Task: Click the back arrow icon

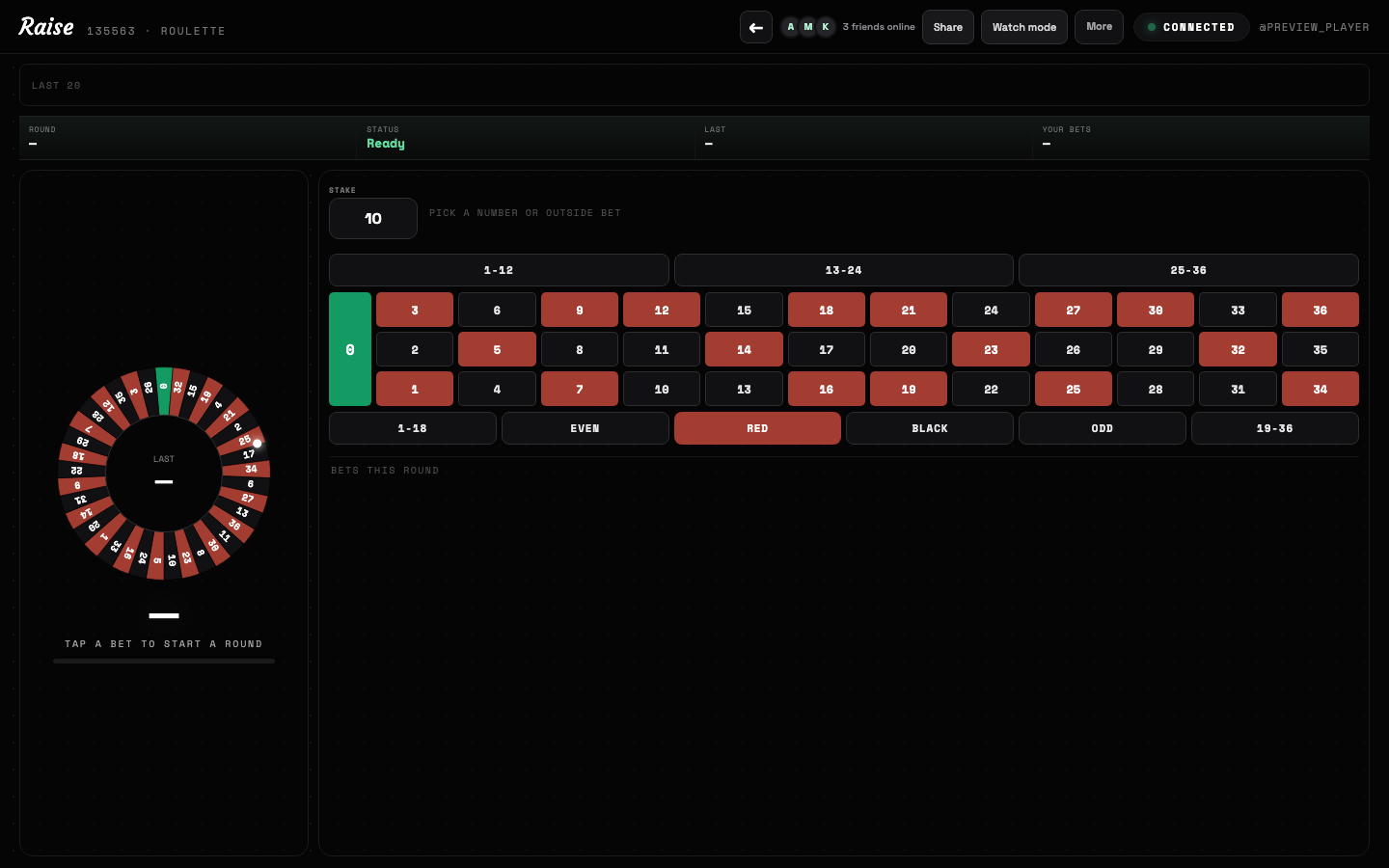Action: [x=756, y=27]
